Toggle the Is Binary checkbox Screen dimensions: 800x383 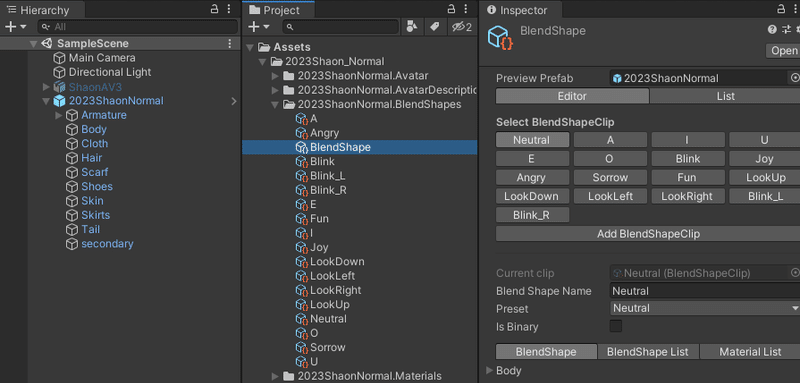tap(616, 326)
